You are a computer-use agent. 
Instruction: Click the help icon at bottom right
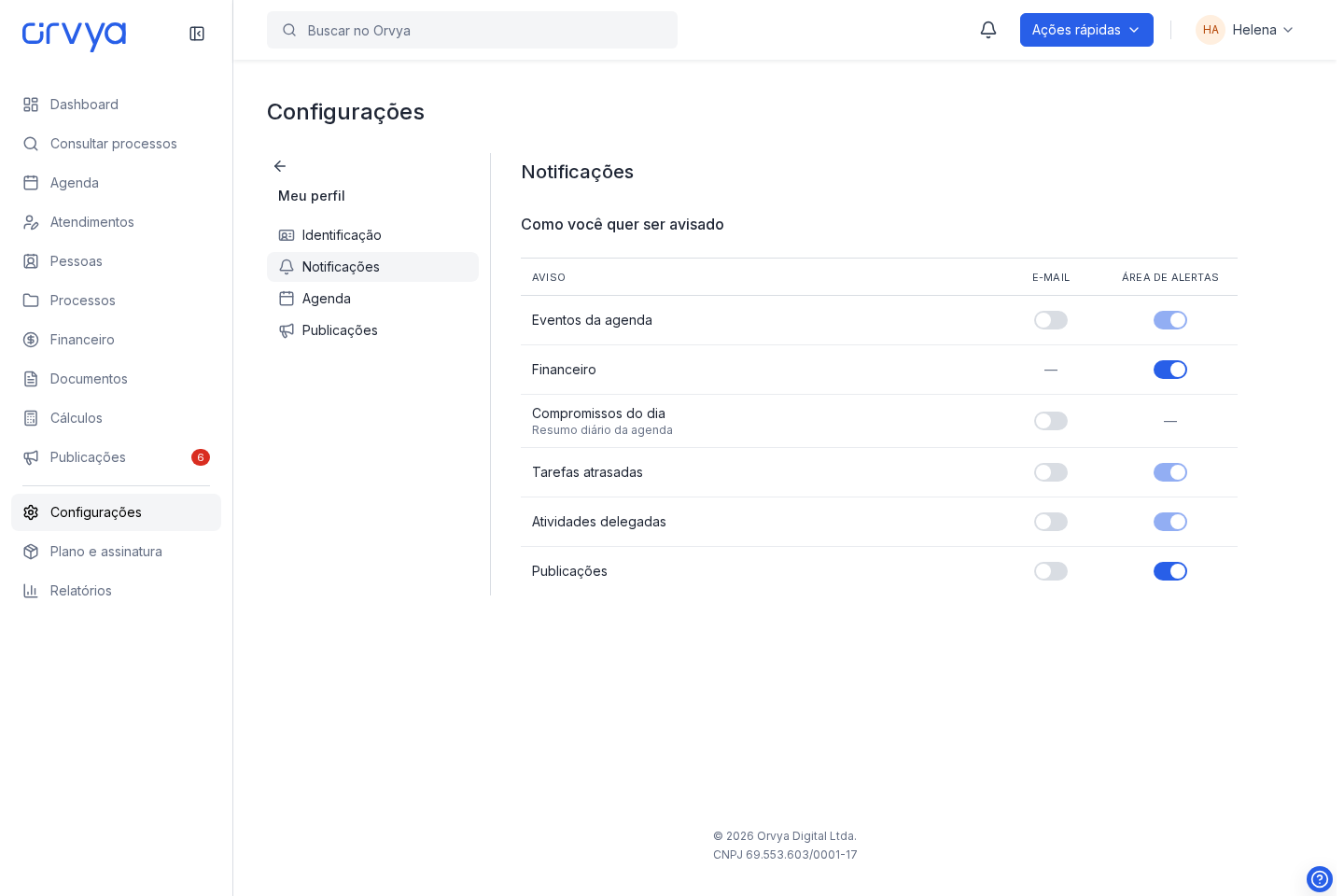tap(1320, 879)
